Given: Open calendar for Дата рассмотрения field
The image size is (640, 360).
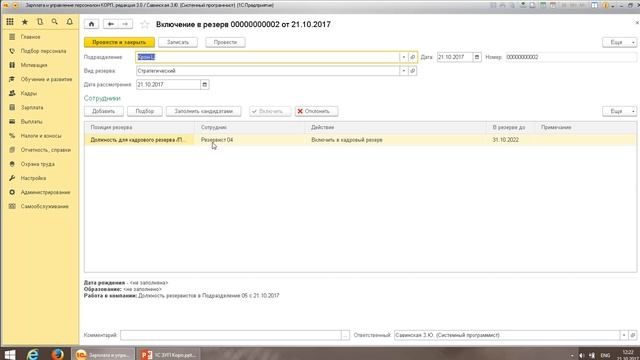Looking at the screenshot, I should click(x=204, y=84).
